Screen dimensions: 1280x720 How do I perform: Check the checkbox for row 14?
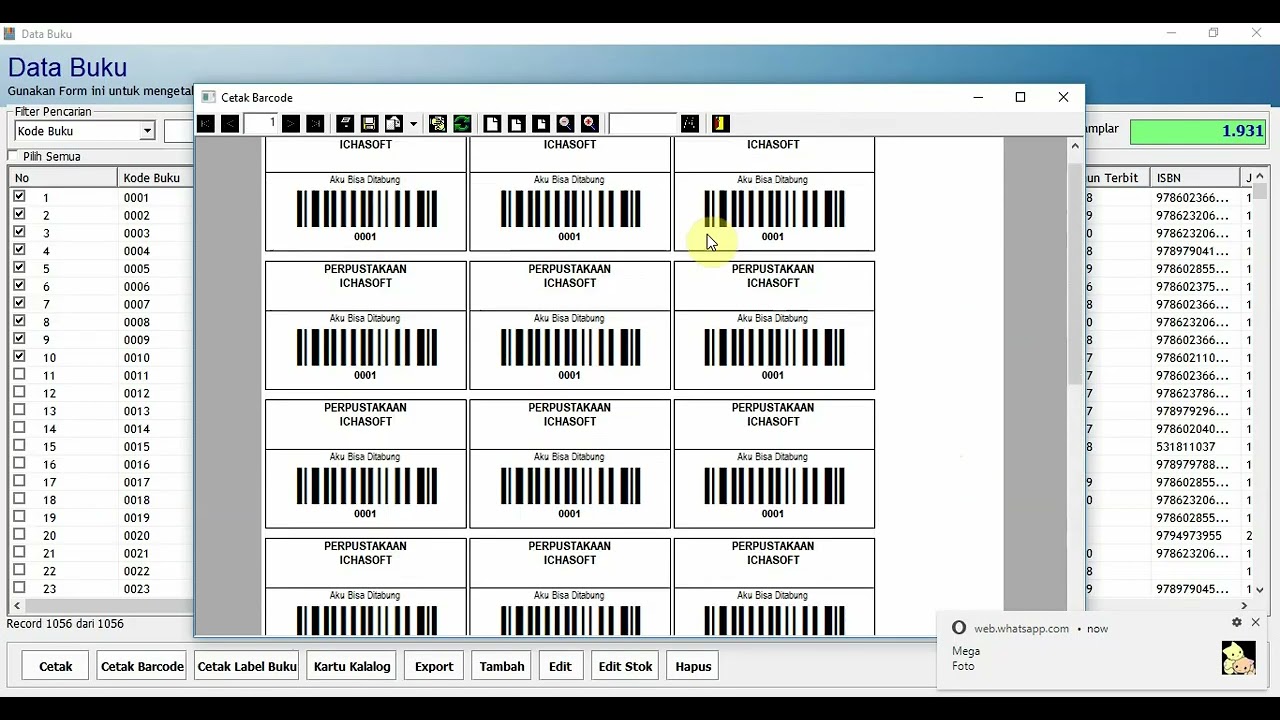coord(19,428)
